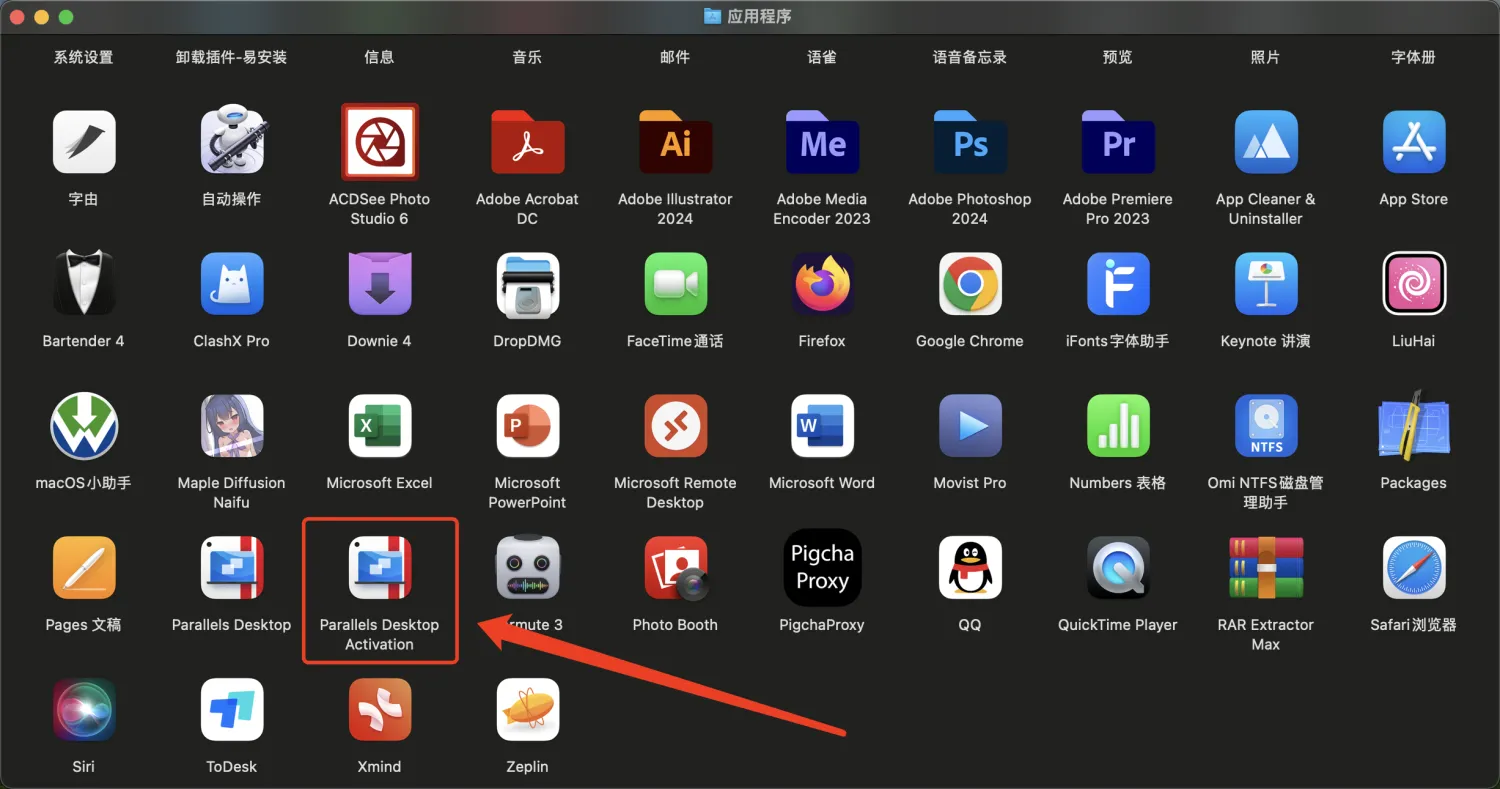The height and width of the screenshot is (789, 1500).
Task: Click the 字体册 app label
Action: point(1414,57)
